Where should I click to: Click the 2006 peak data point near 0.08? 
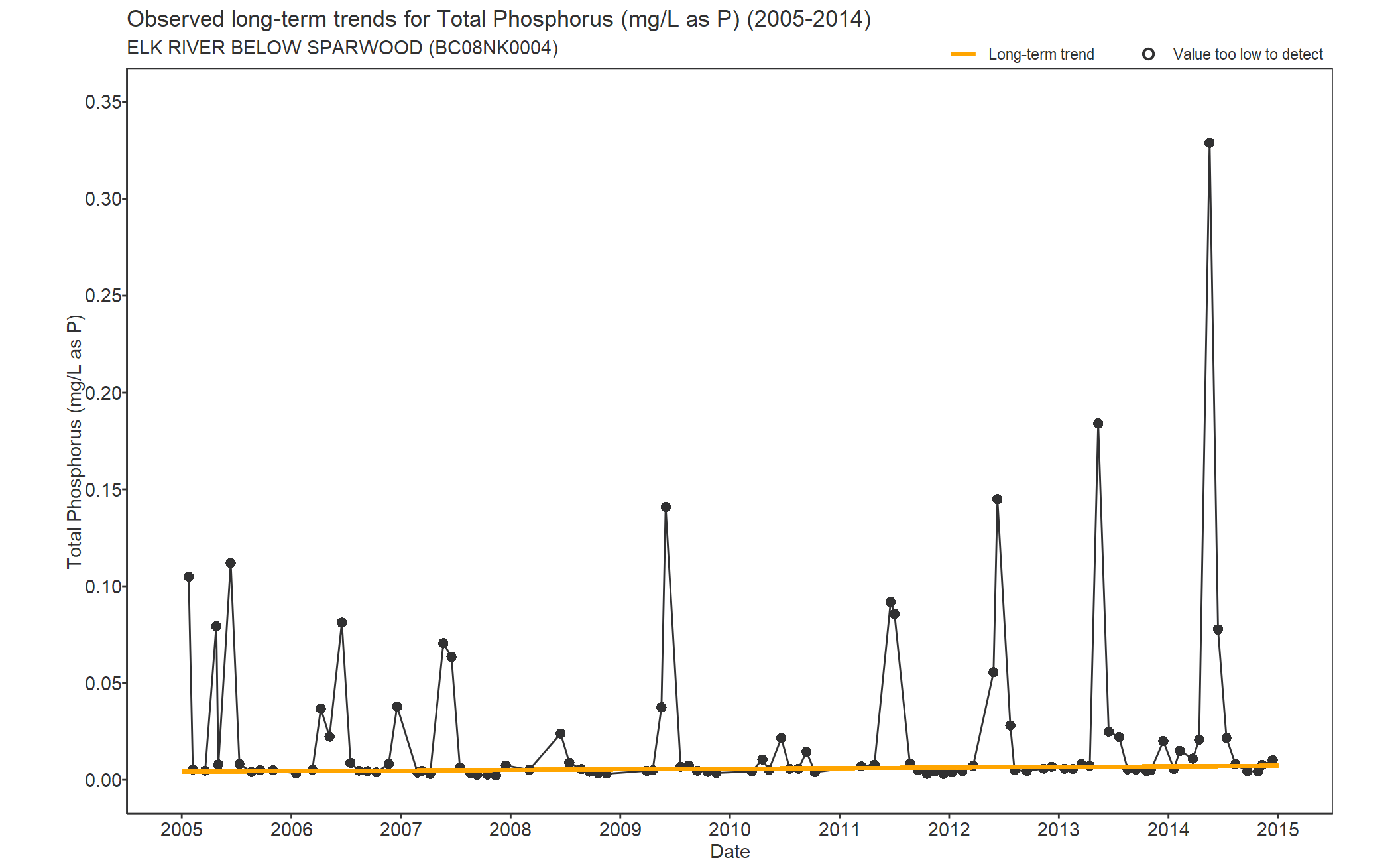coord(341,623)
